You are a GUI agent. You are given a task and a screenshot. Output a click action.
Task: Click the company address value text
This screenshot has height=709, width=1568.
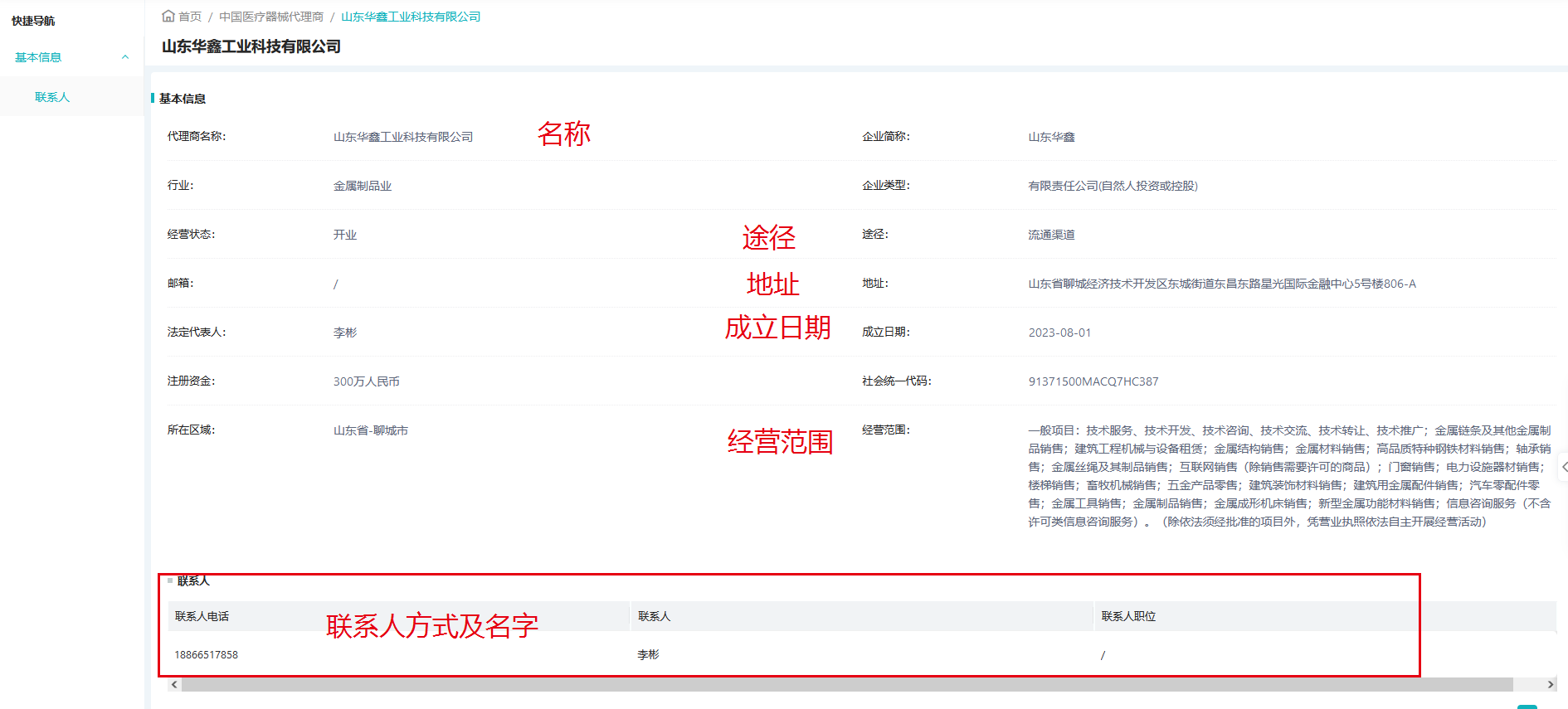click(1221, 284)
